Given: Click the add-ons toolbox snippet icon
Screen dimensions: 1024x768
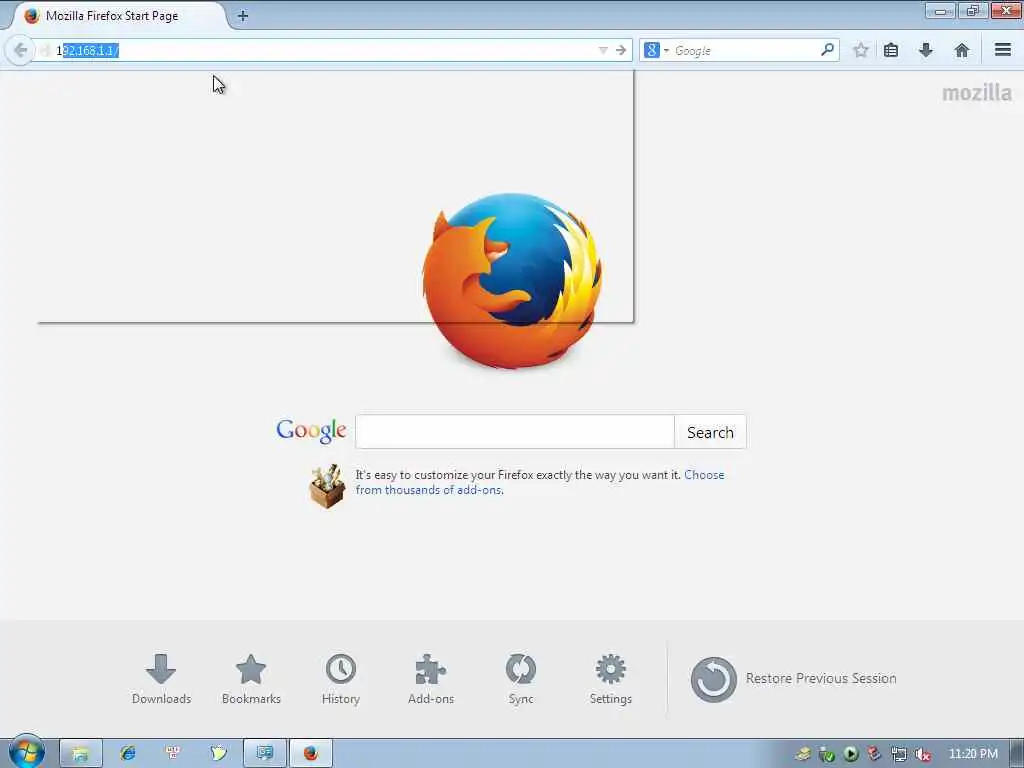Looking at the screenshot, I should 327,486.
